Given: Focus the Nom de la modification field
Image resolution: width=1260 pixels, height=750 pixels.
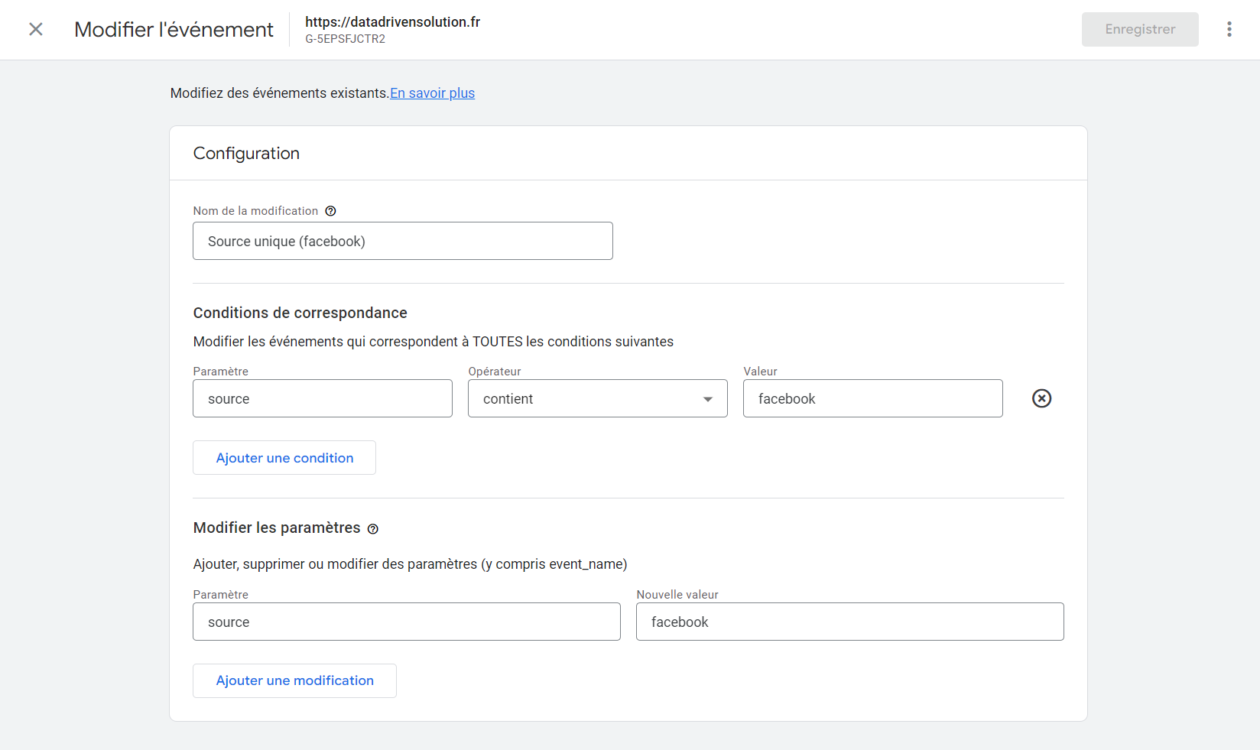Looking at the screenshot, I should [402, 241].
